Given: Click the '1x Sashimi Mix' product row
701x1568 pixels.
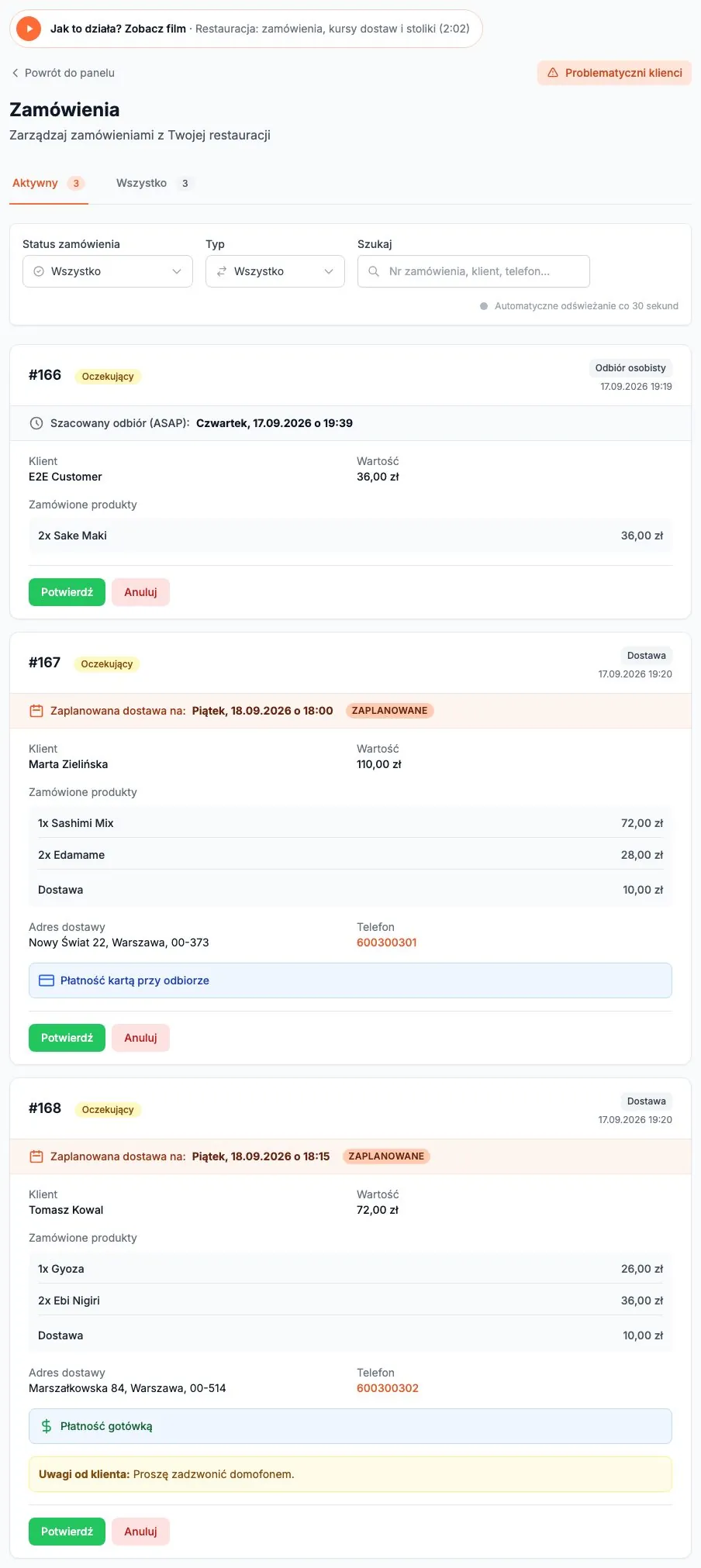Looking at the screenshot, I should 350,823.
